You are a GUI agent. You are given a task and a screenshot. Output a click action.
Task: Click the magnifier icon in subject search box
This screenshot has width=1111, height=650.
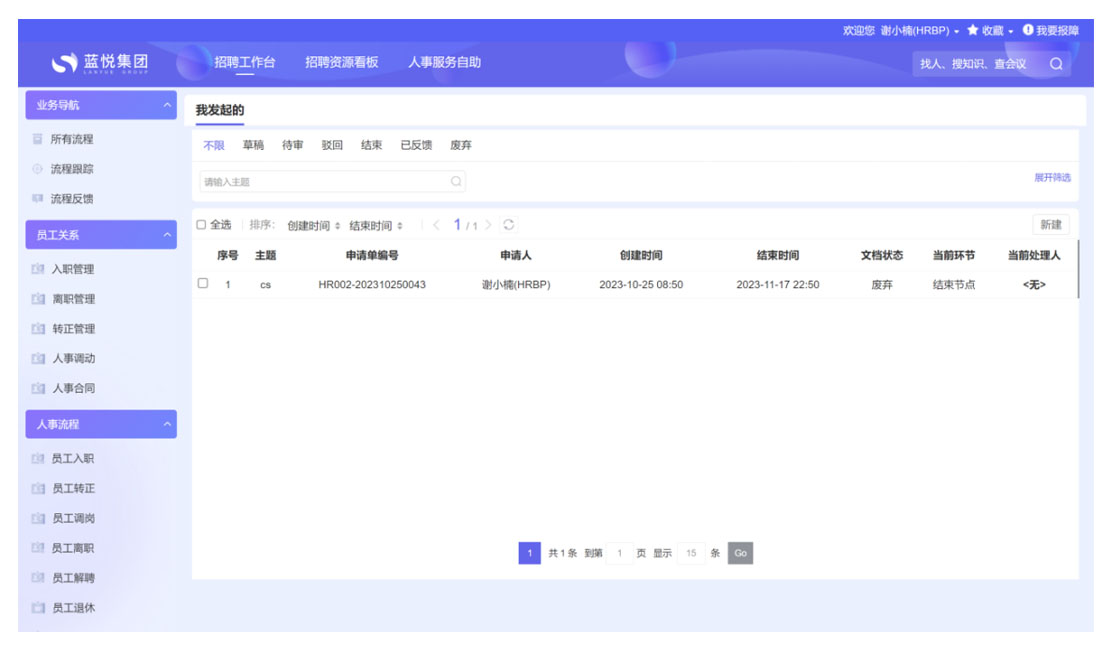click(456, 182)
